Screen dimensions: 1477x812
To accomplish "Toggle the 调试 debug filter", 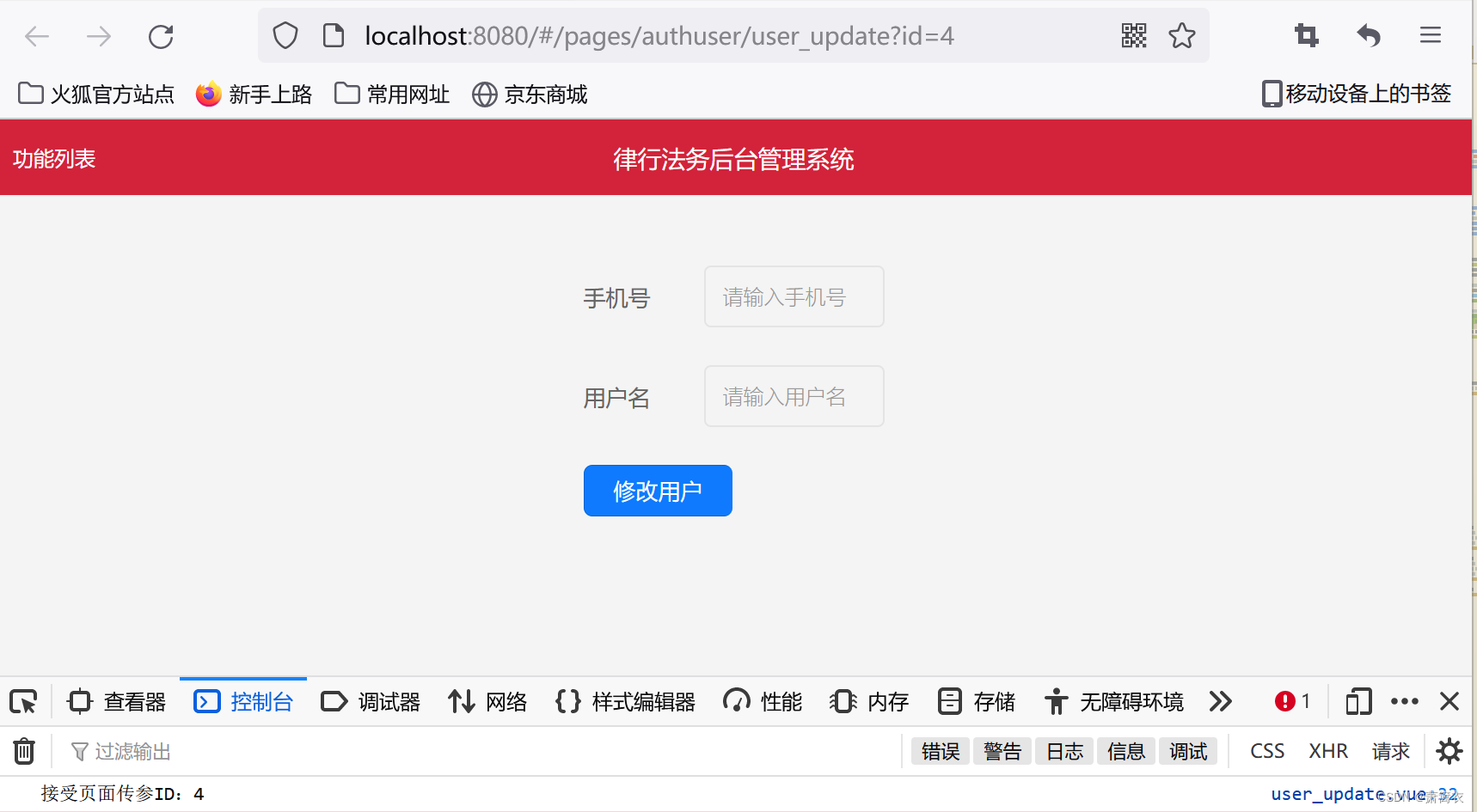I will coord(1188,752).
